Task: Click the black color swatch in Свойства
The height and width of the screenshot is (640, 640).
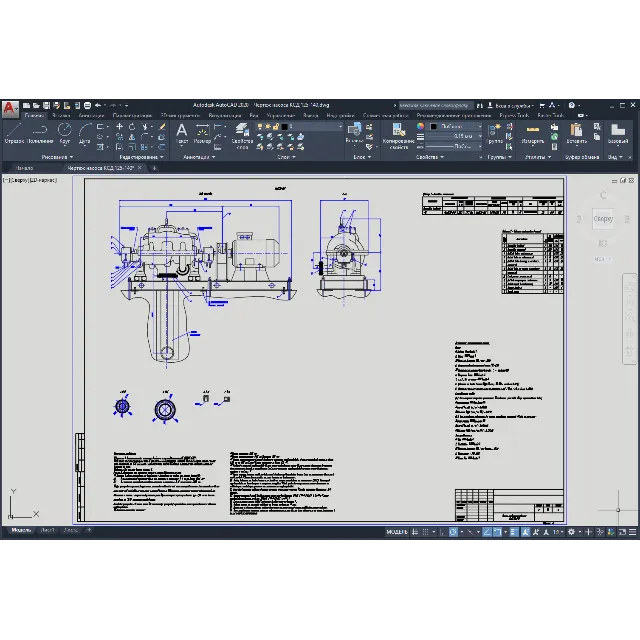Action: [433, 127]
